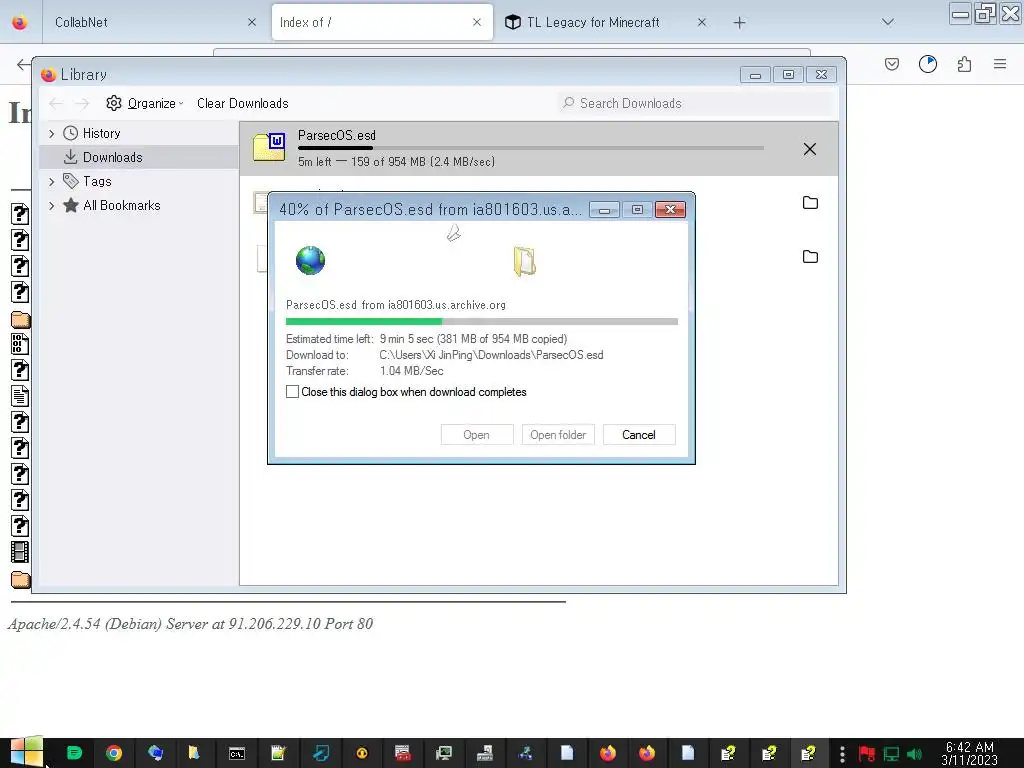Click binary file icon in index page
The image size is (1024, 768).
coord(20,344)
